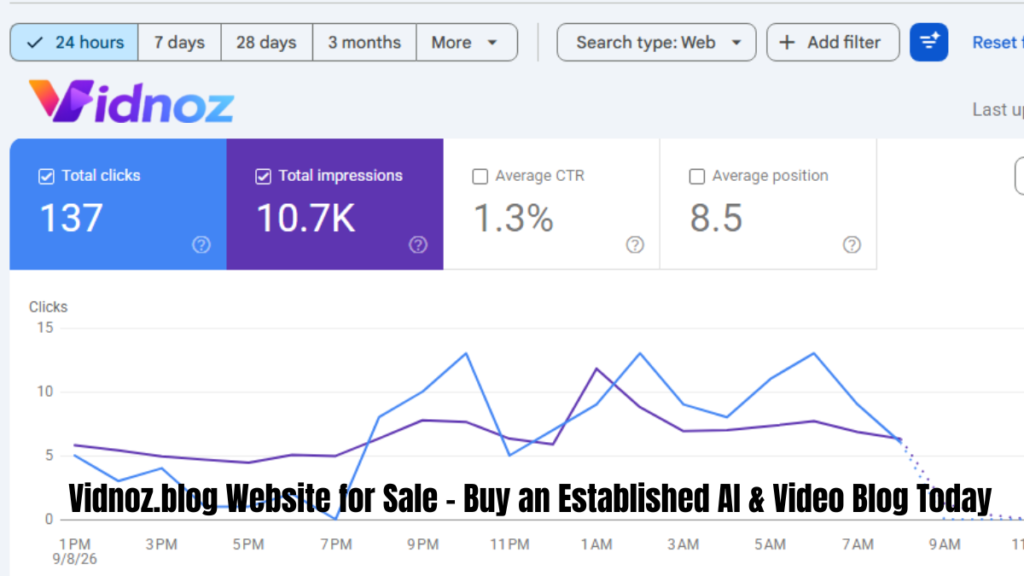
Task: Click the plus icon in Add filter
Action: tap(787, 42)
